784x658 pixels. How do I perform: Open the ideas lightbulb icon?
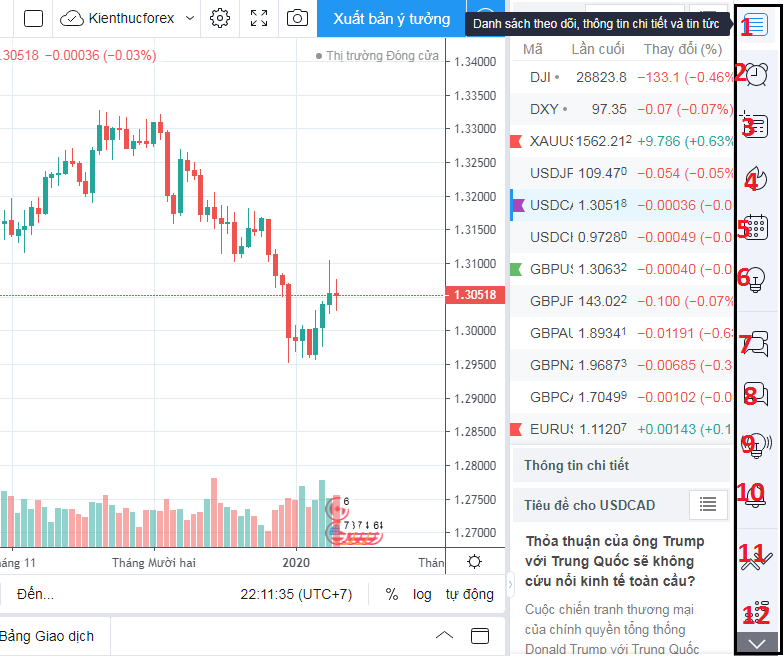click(759, 277)
